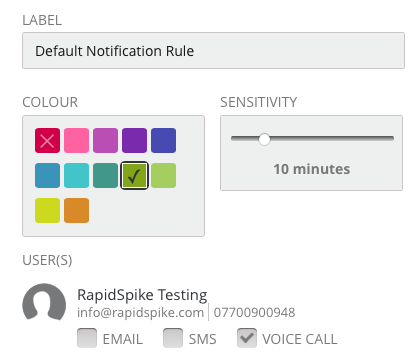The height and width of the screenshot is (360, 419).
Task: Choose the steel blue colour swatch
Action: coord(47,175)
